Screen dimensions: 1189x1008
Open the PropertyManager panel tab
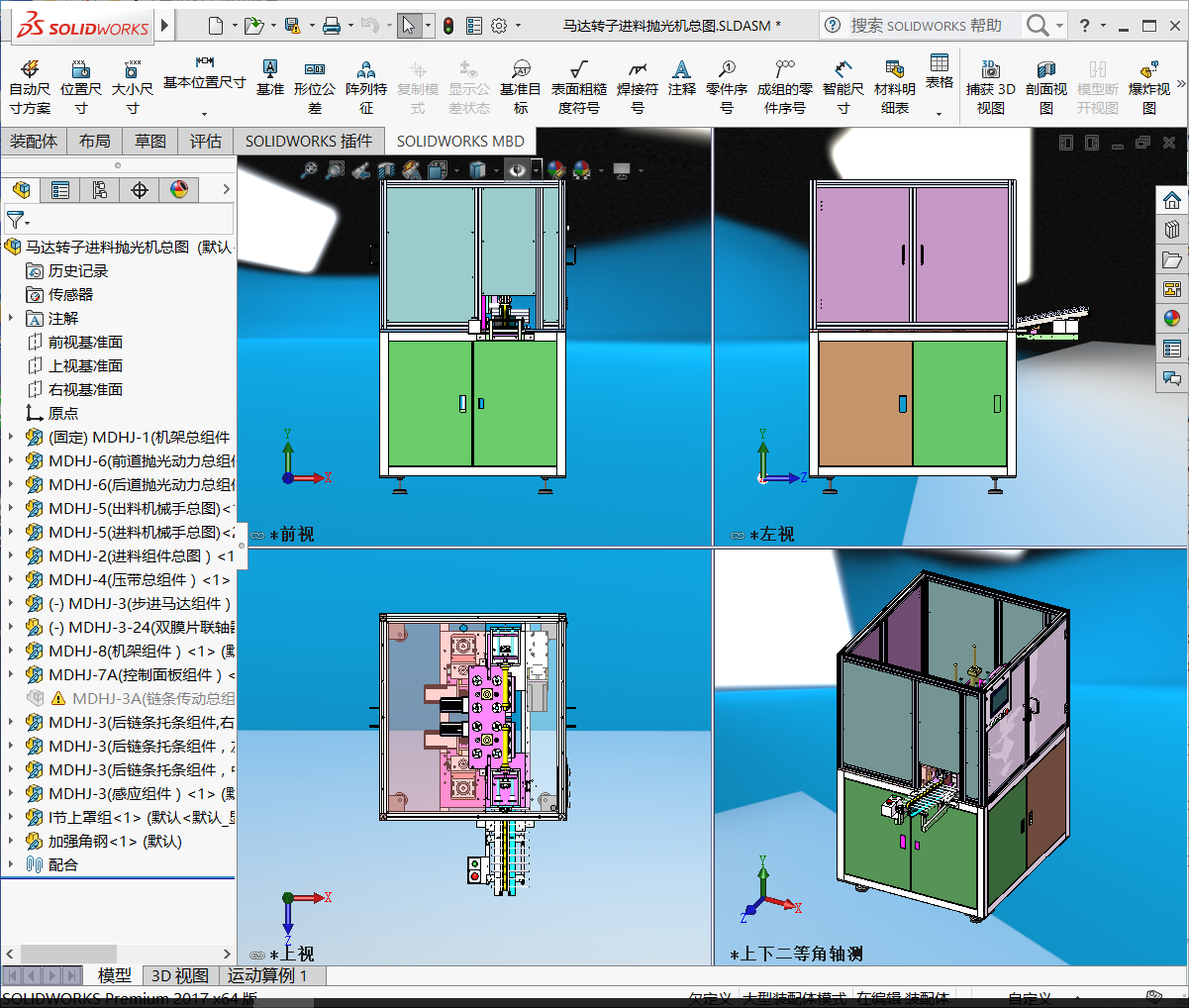[60, 189]
